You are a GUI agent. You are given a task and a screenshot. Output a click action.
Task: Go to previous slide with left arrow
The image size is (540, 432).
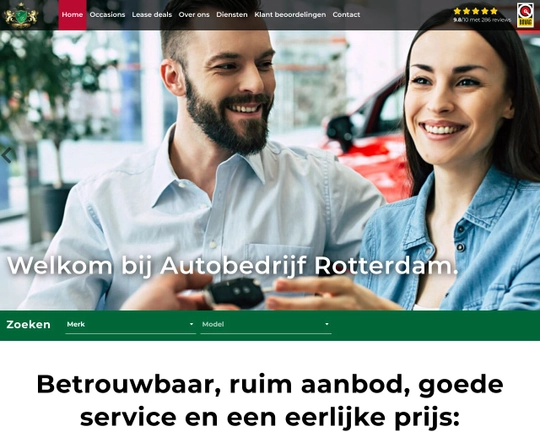(7, 155)
